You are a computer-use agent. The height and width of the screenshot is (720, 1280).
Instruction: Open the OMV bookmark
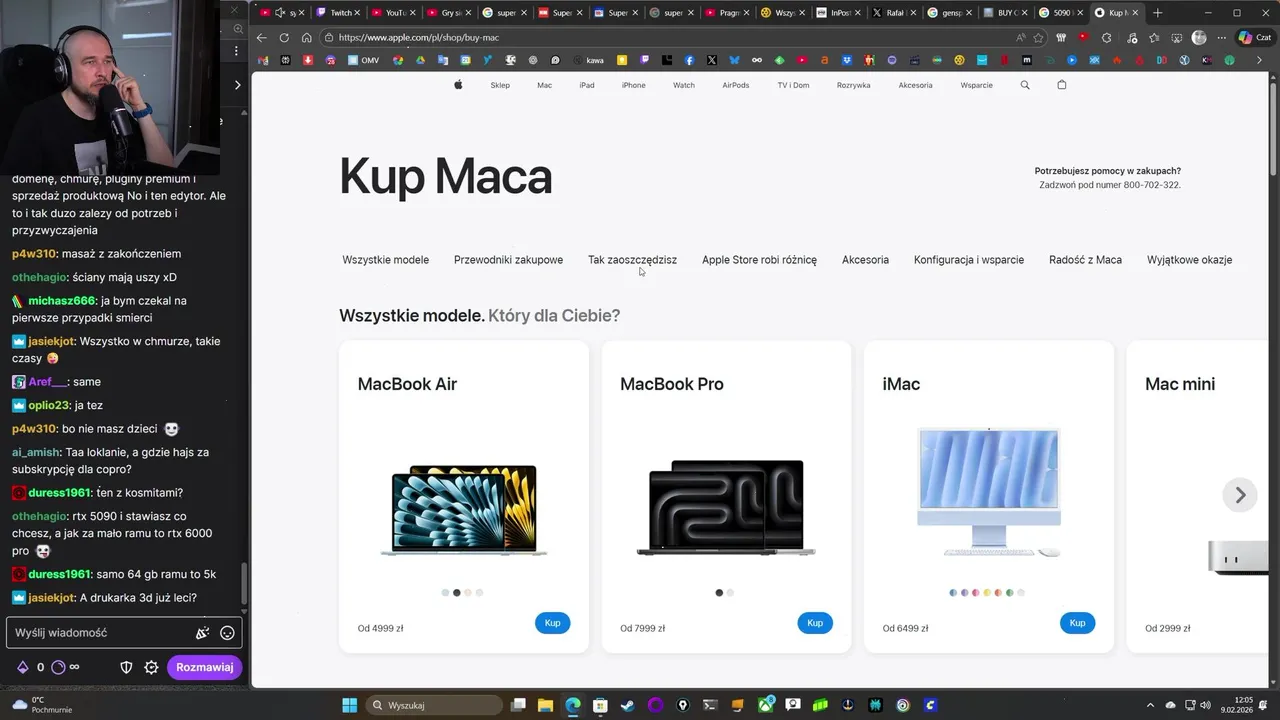click(364, 60)
